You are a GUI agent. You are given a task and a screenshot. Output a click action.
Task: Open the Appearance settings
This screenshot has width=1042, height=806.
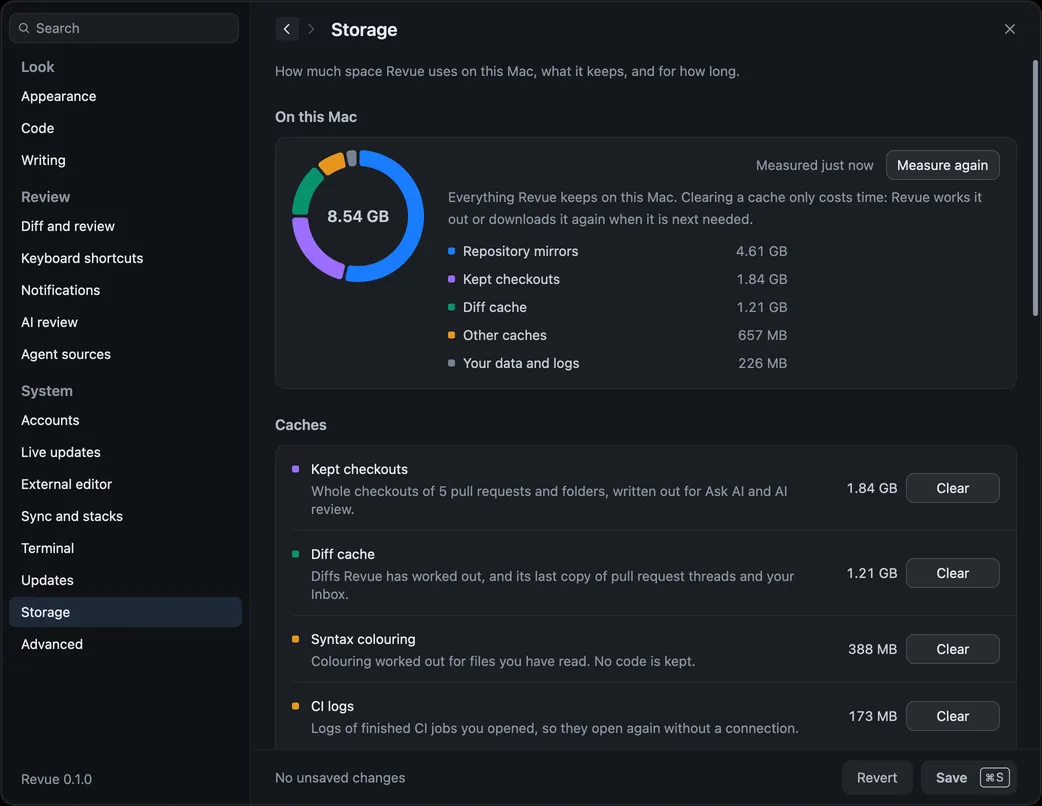(x=125, y=96)
